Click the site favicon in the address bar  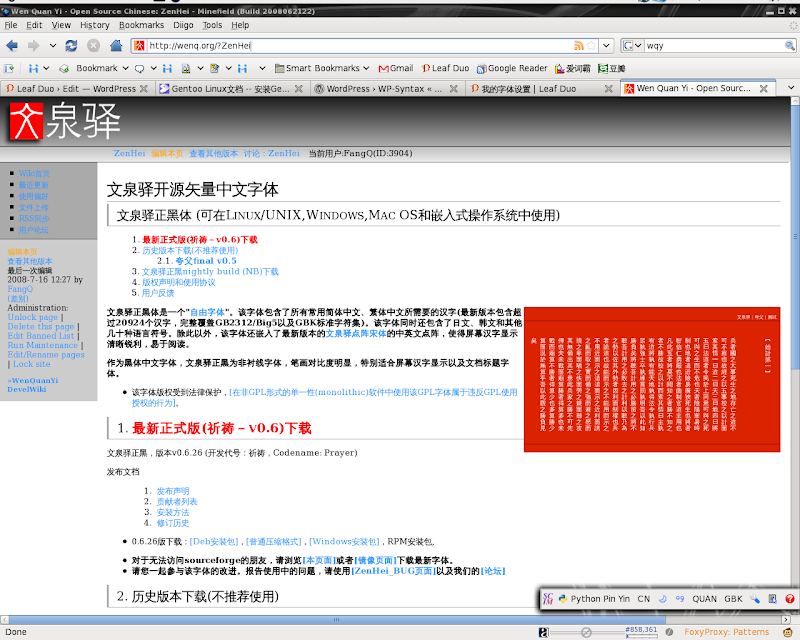[139, 45]
